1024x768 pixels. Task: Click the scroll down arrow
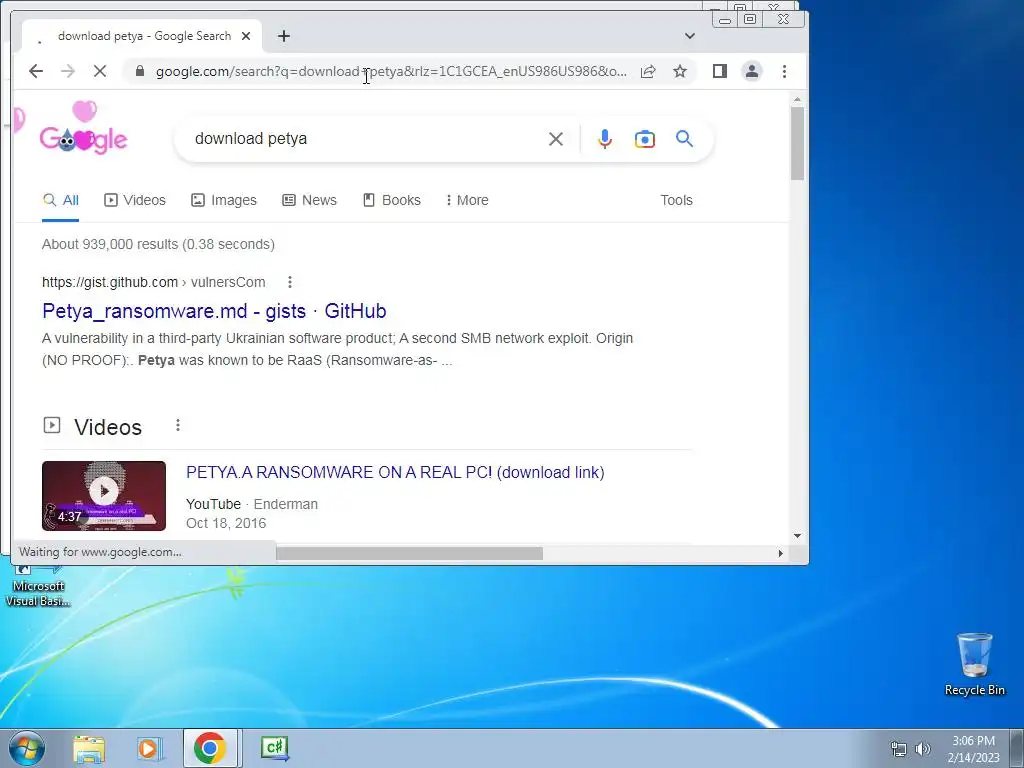(x=797, y=536)
